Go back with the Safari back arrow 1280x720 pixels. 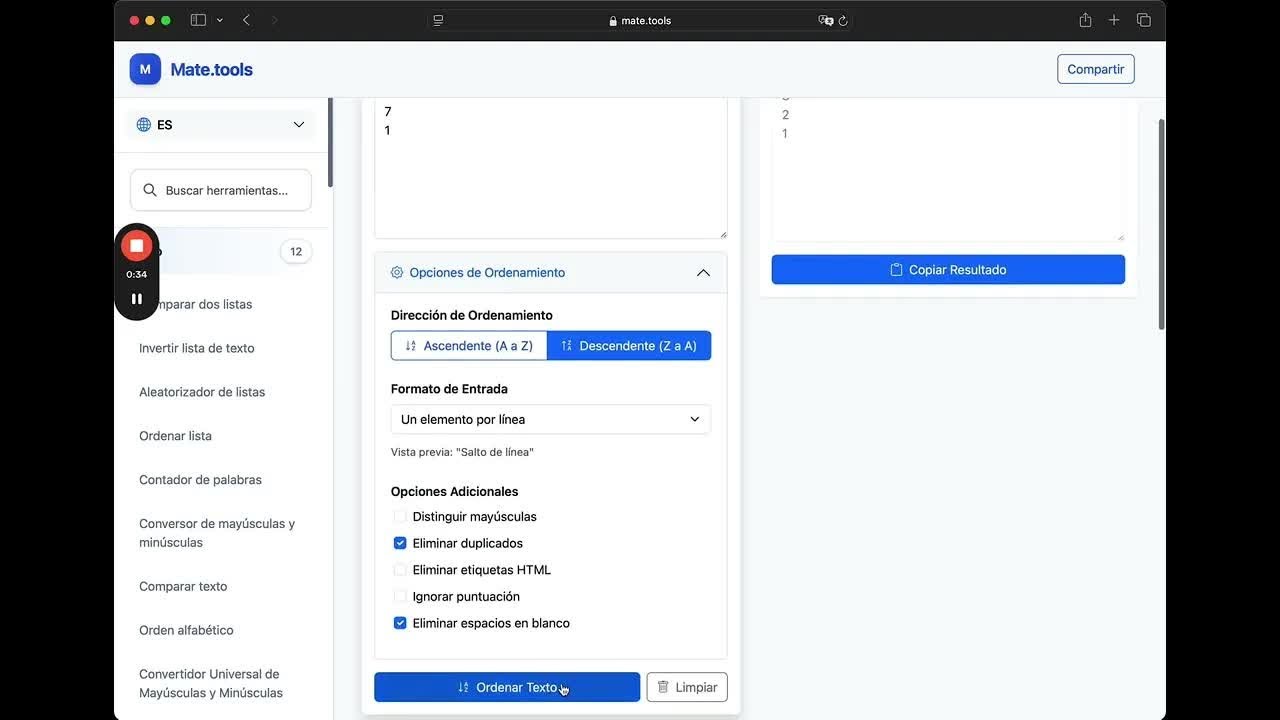pyautogui.click(x=246, y=20)
